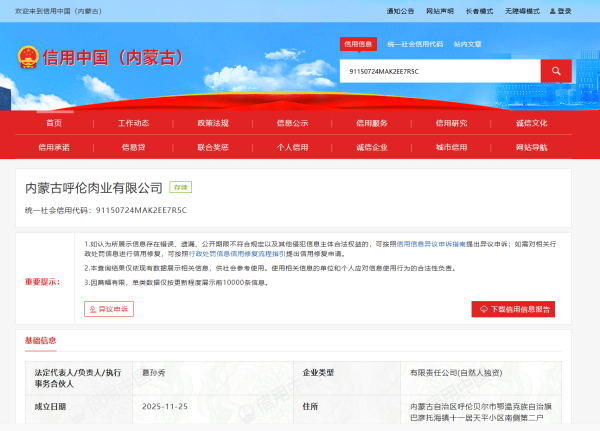Image resolution: width=600 pixels, height=431 pixels.
Task: Open the 首页 navigation menu
Action: pos(54,123)
